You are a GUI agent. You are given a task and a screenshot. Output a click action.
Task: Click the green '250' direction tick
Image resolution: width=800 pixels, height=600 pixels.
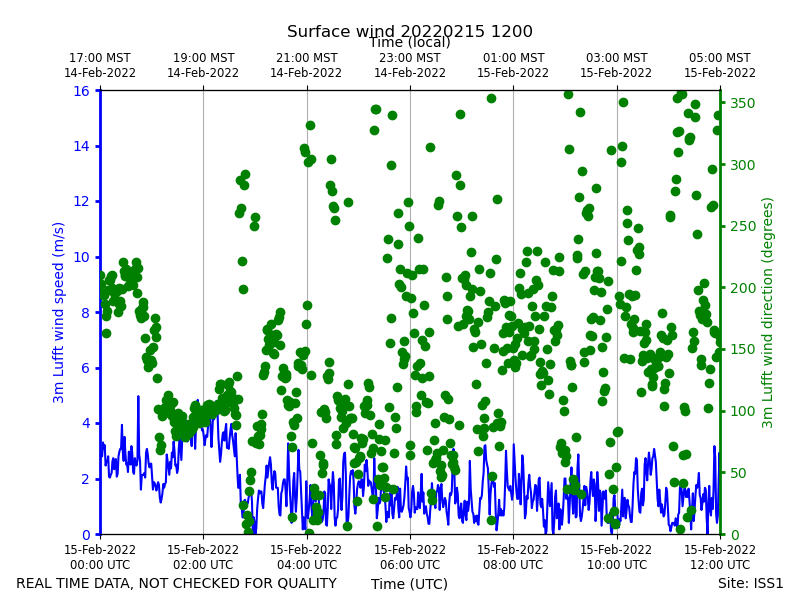pos(743,227)
